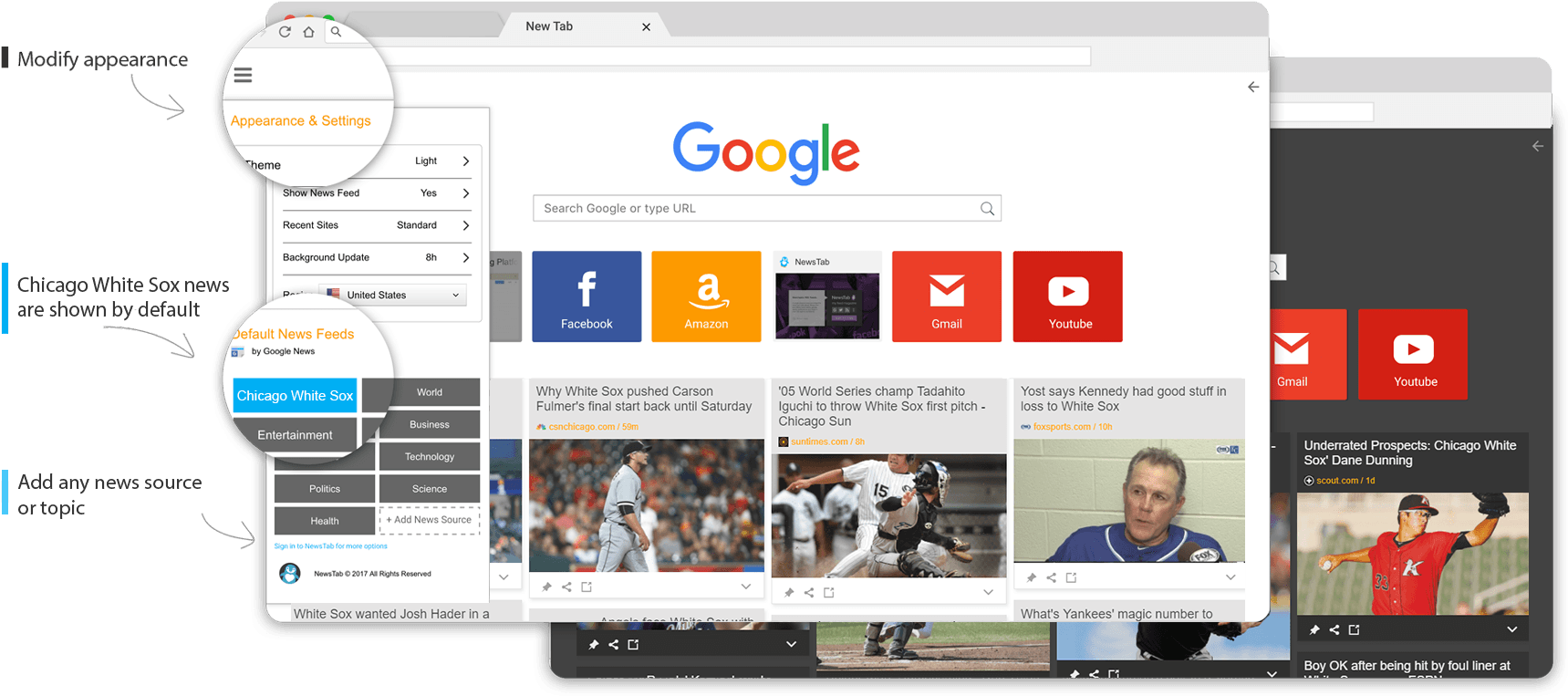This screenshot has width=1568, height=696.
Task: Expand the Tadahito Iguchi article card
Action: (x=988, y=593)
